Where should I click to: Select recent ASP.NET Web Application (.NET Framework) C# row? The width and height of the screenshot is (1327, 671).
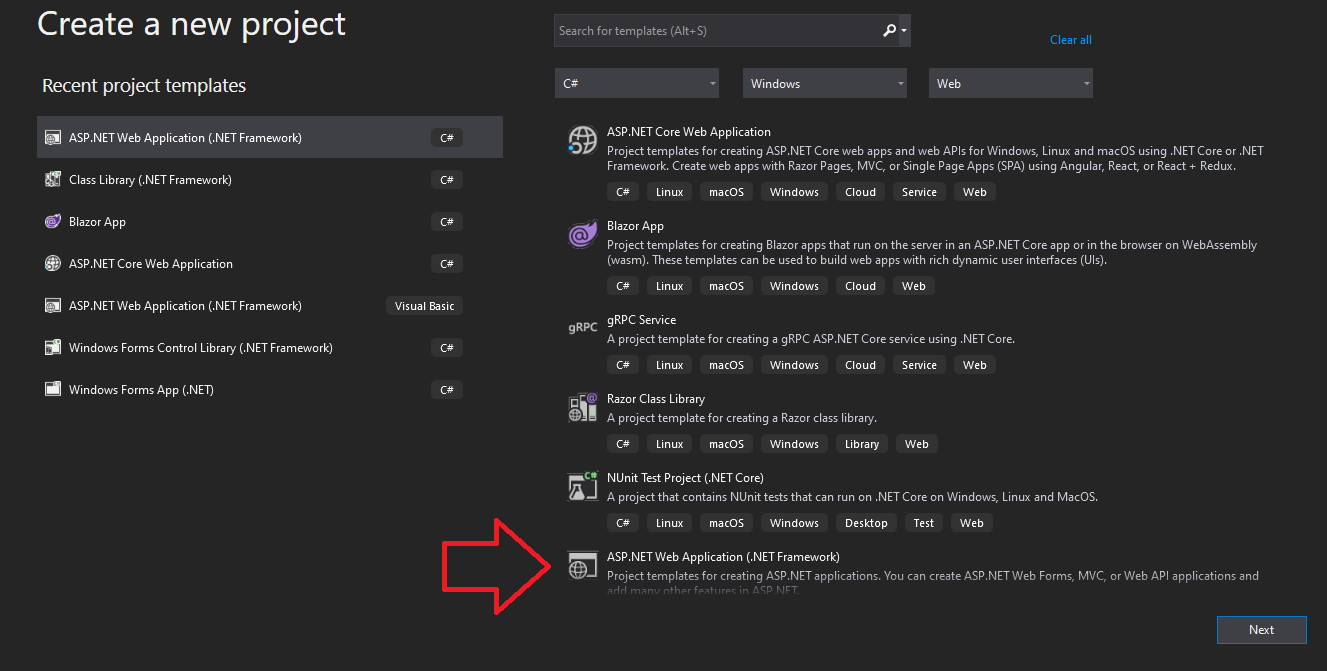(270, 138)
